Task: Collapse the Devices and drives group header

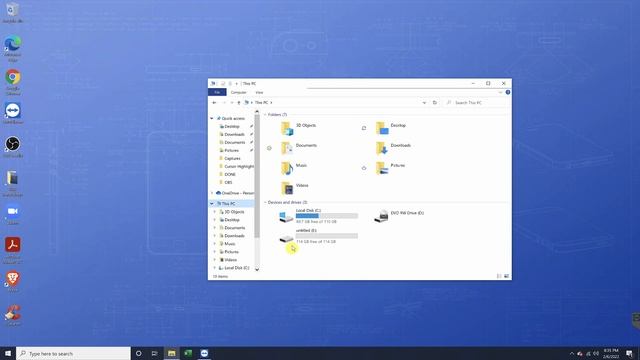Action: 265,202
